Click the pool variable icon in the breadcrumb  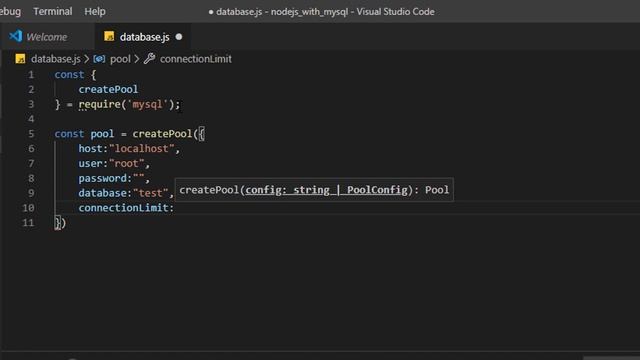(99, 59)
